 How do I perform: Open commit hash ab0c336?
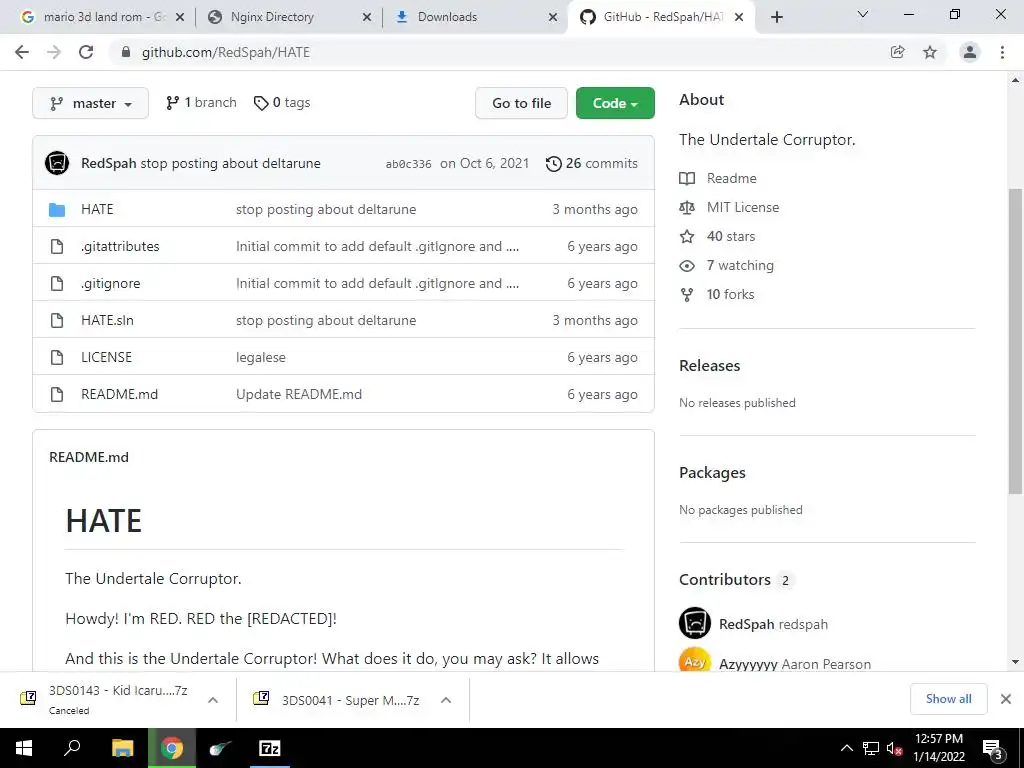(x=408, y=164)
